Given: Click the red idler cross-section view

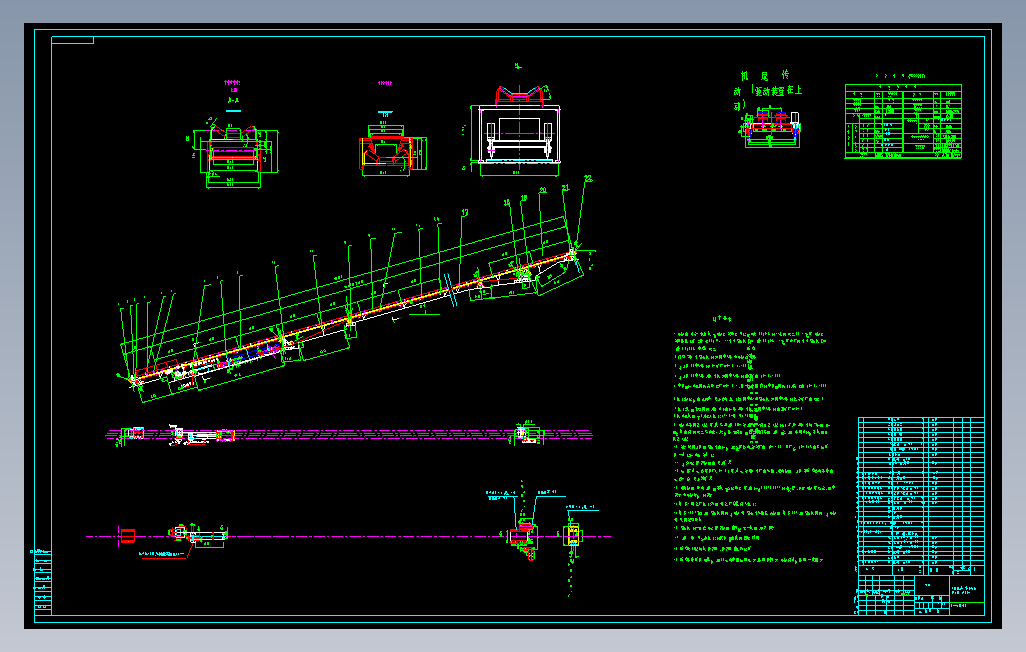Looking at the screenshot, I should pyautogui.click(x=392, y=147).
